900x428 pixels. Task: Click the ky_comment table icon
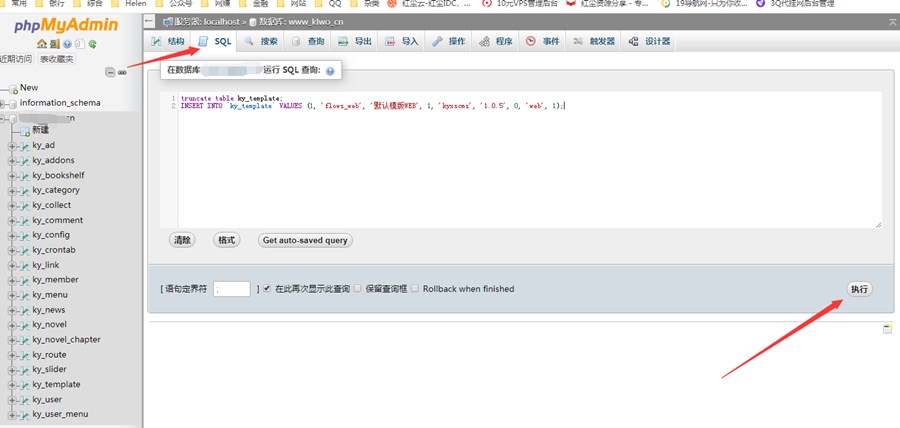[24, 221]
